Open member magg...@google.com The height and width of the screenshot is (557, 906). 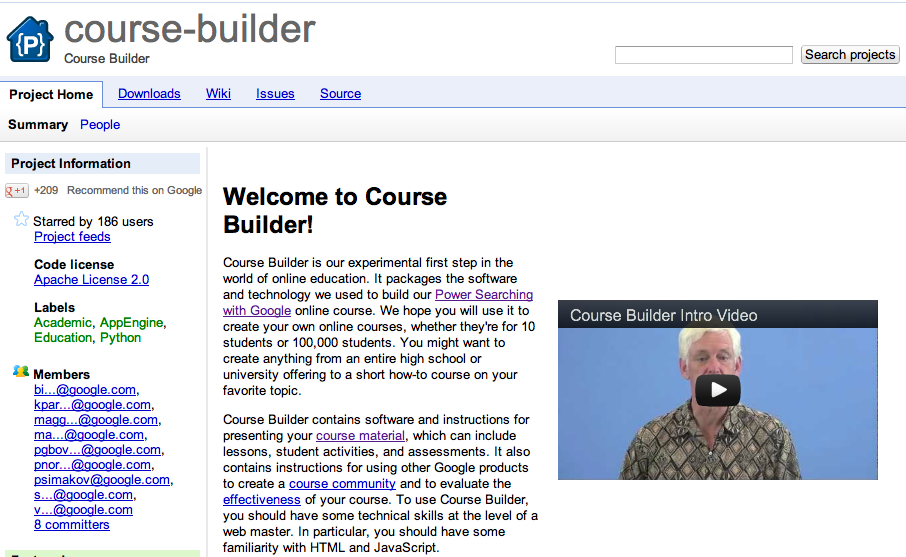tap(96, 420)
